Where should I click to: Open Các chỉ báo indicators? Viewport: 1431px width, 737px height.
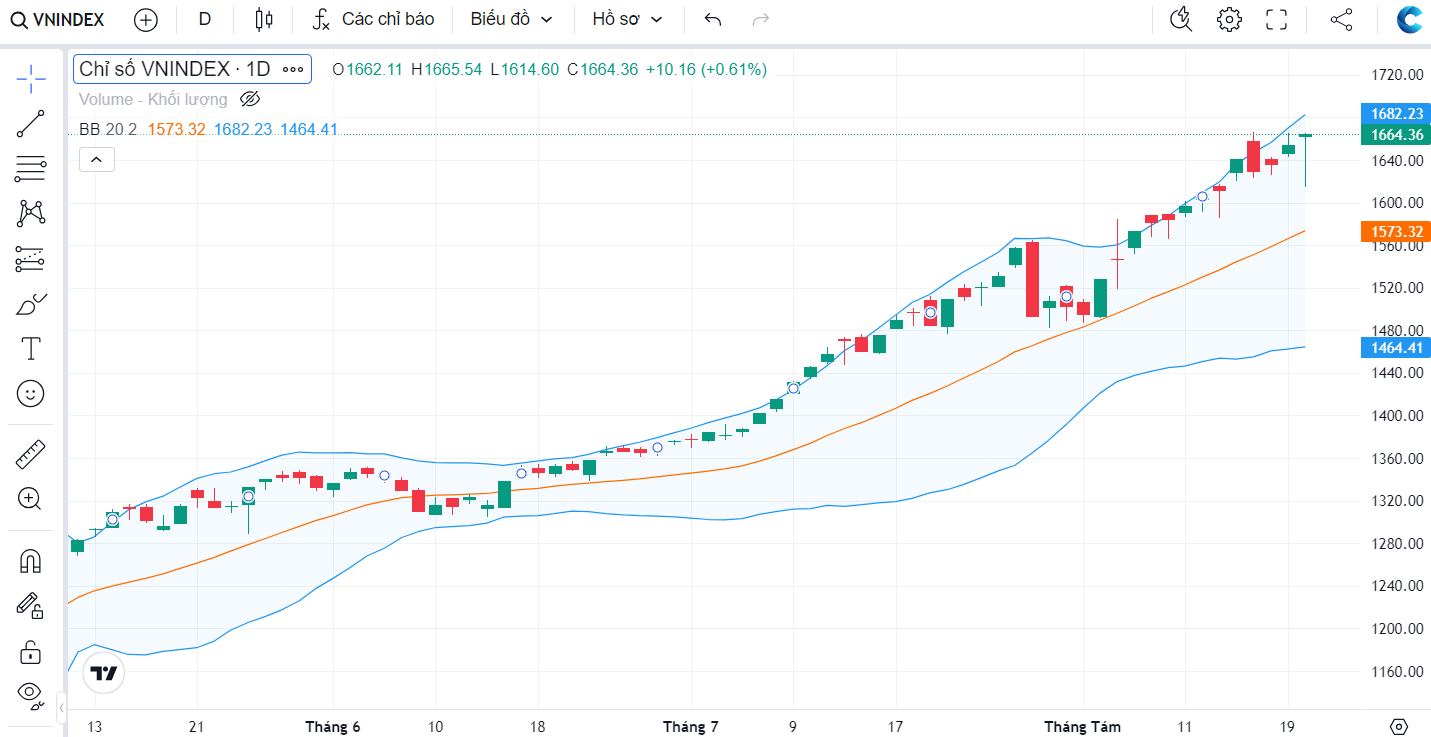click(373, 19)
